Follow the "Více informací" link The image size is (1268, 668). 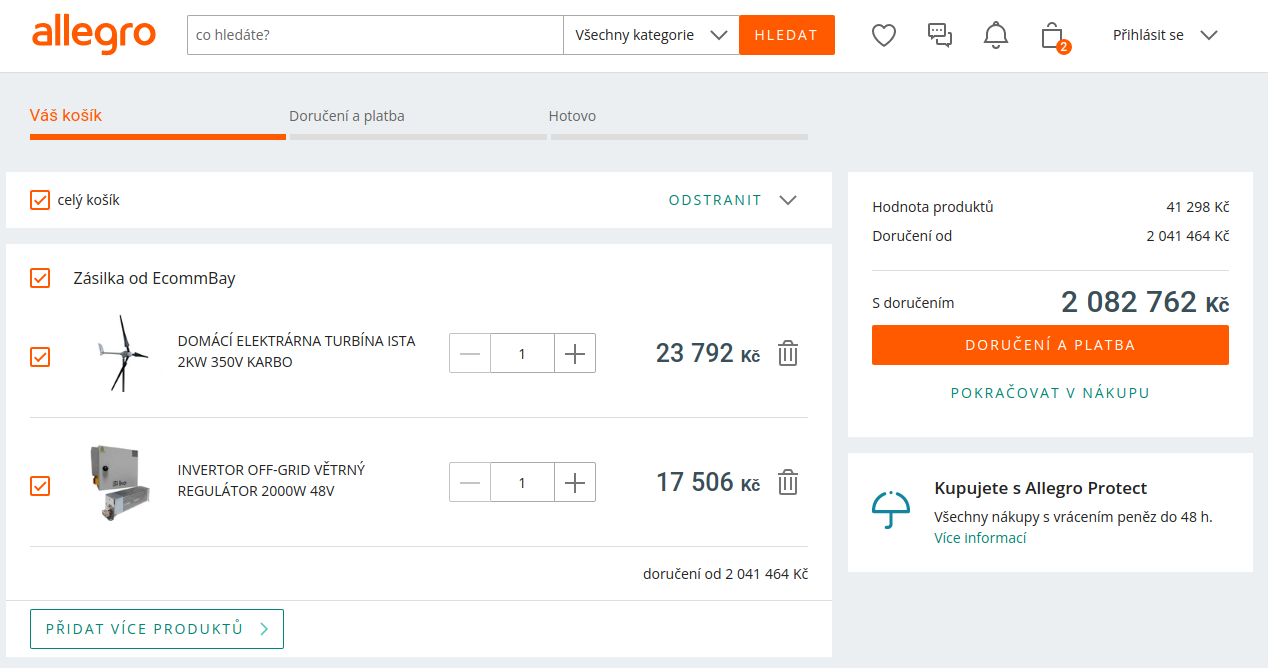980,538
